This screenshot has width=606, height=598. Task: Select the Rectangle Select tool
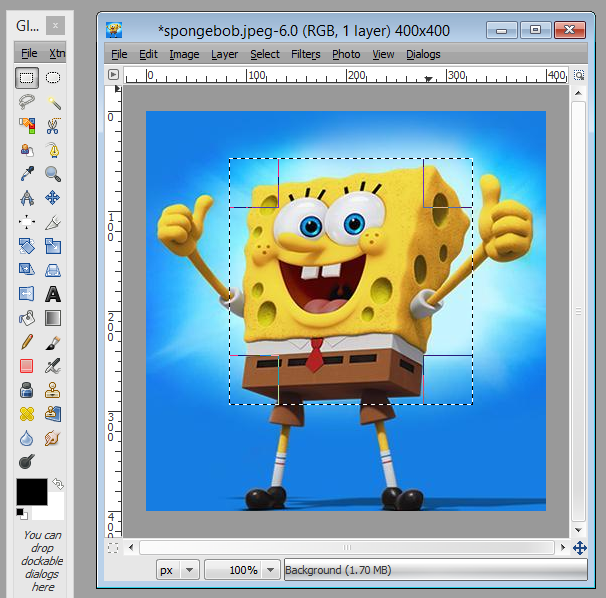click(27, 78)
